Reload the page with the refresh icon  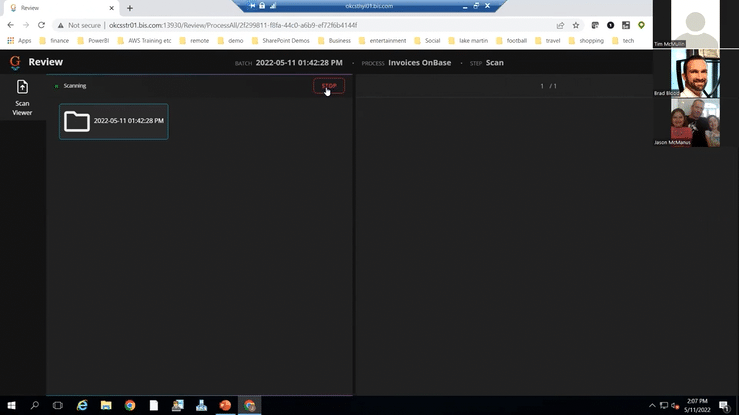coord(45,25)
